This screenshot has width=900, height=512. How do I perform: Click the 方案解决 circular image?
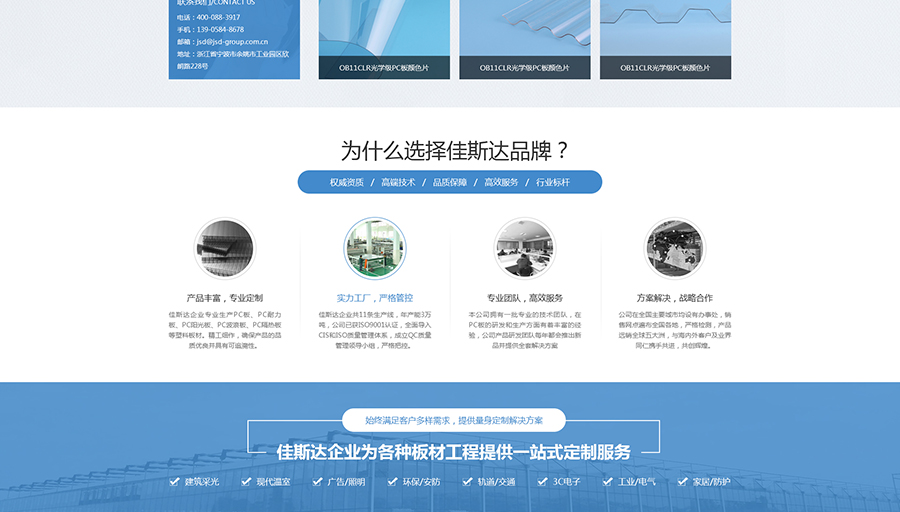(674, 248)
